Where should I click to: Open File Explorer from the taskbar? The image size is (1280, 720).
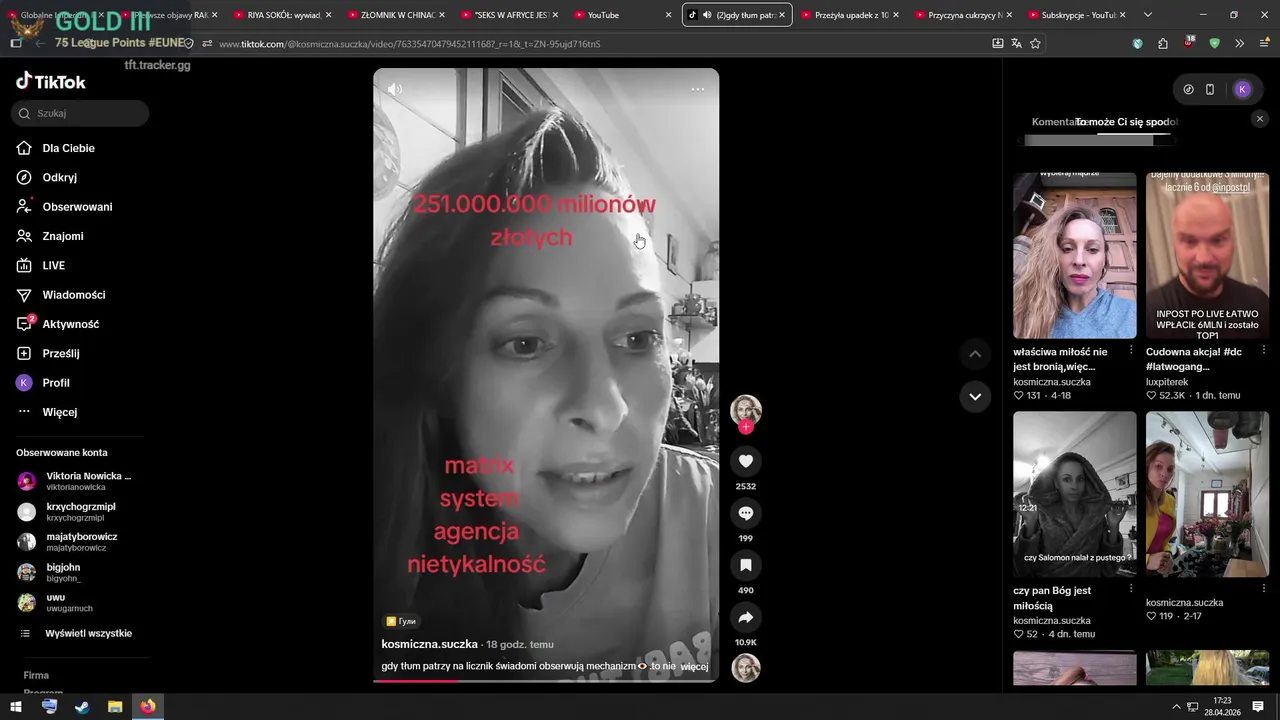click(x=115, y=706)
